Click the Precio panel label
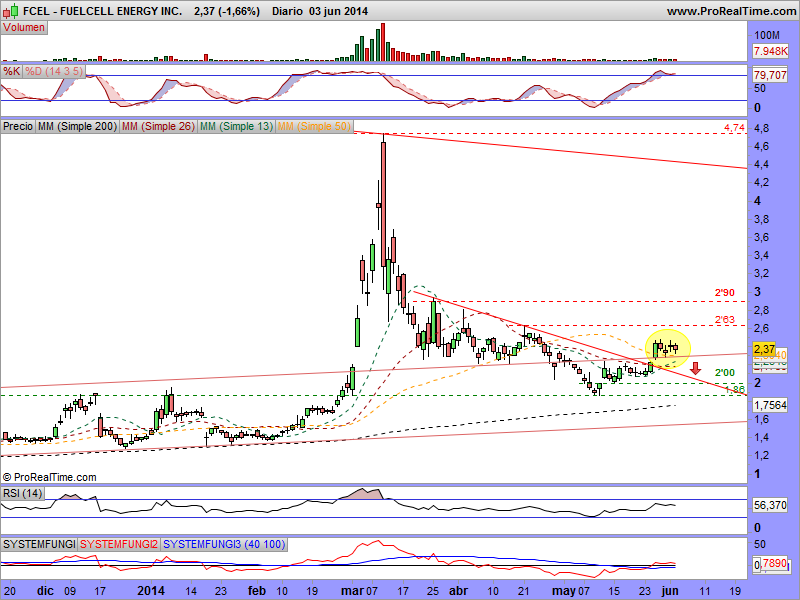 18,126
